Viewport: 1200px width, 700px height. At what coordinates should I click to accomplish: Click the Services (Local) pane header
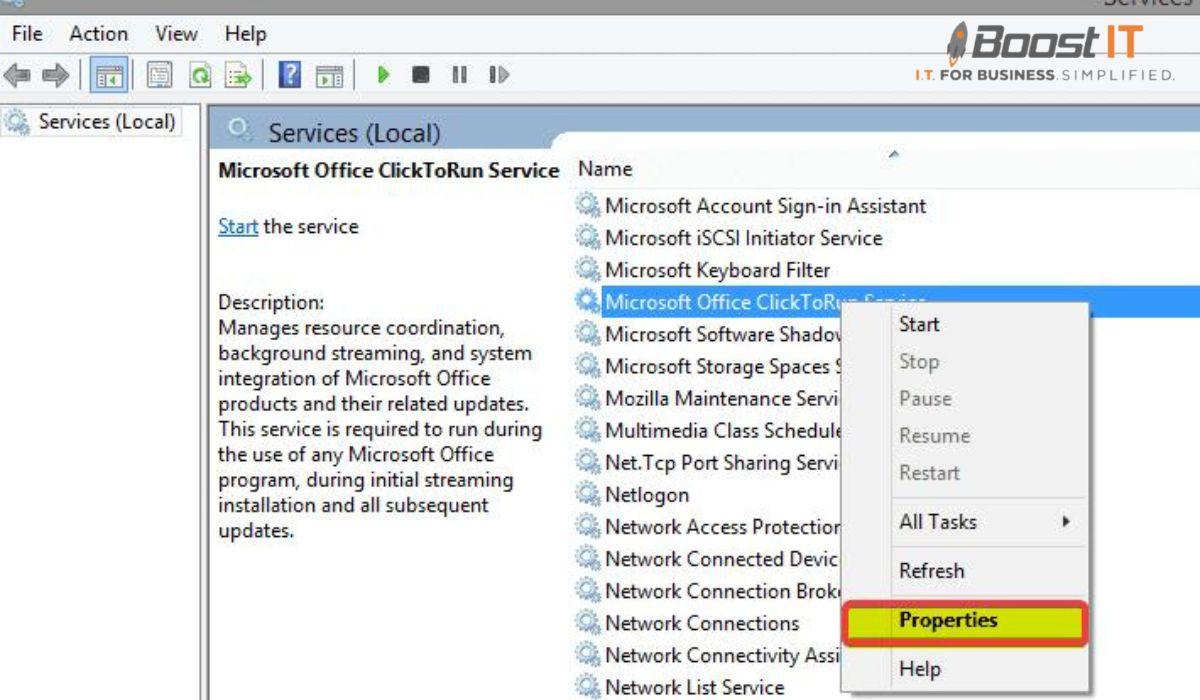(354, 132)
